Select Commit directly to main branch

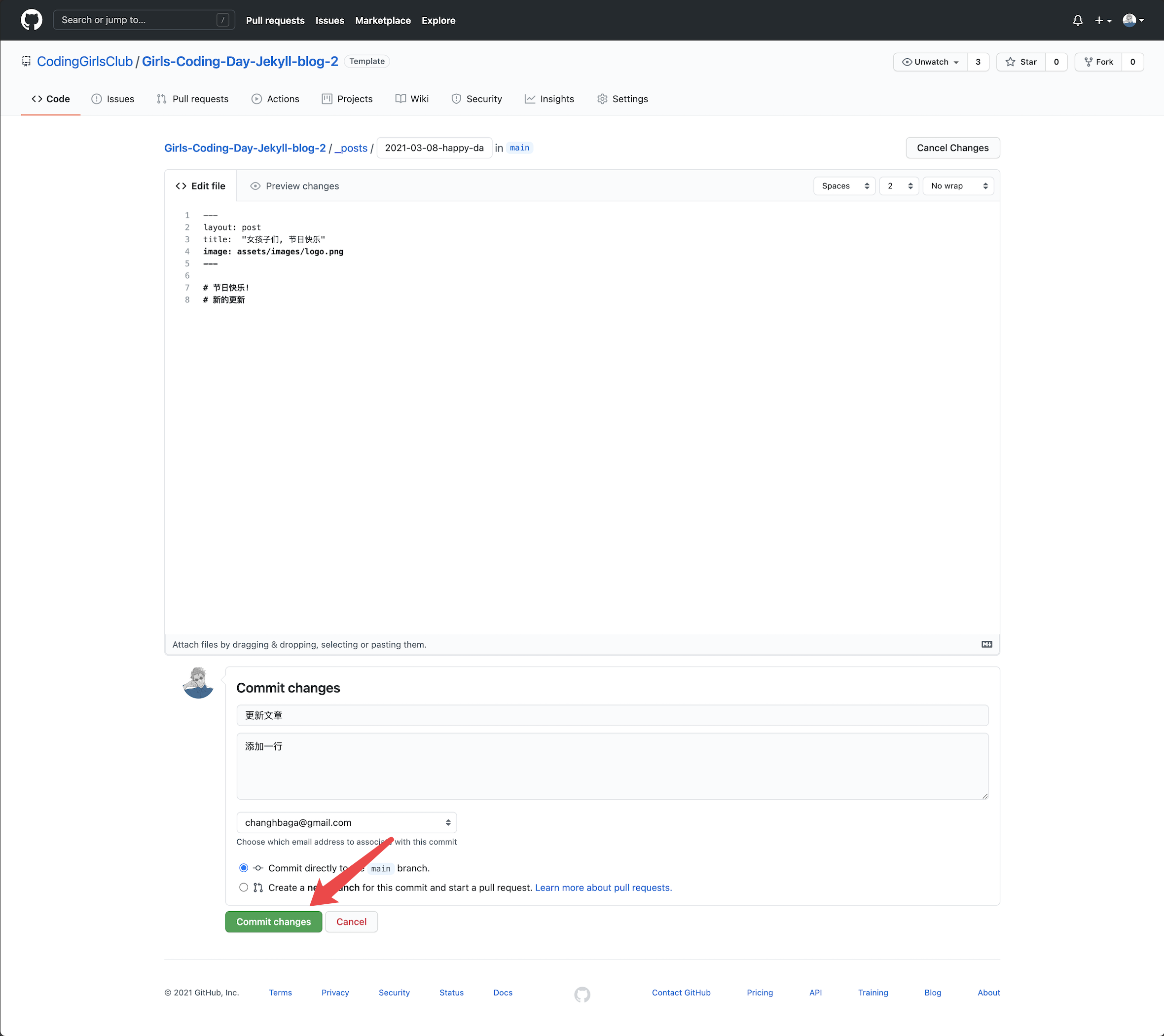pos(244,867)
